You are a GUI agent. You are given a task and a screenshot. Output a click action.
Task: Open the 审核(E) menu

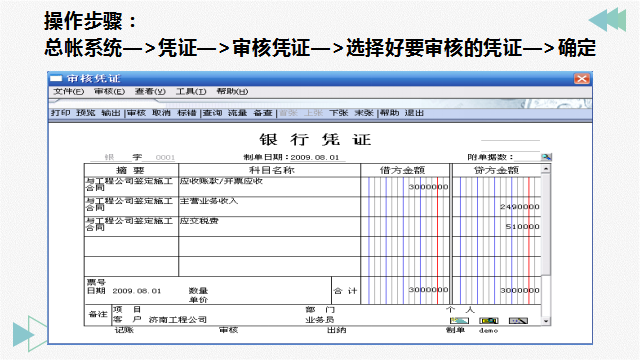[x=109, y=91]
